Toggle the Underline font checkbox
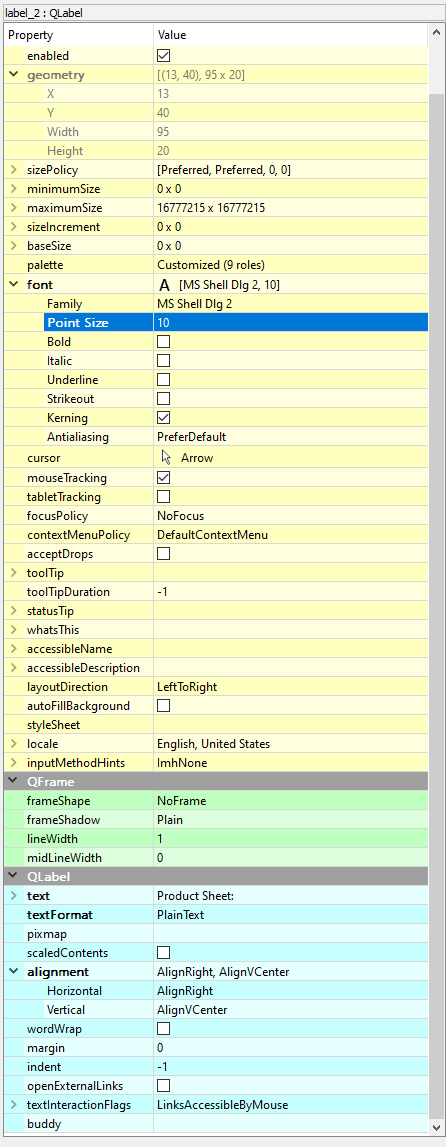Viewport: 446px width, 1147px height. pyautogui.click(x=164, y=380)
